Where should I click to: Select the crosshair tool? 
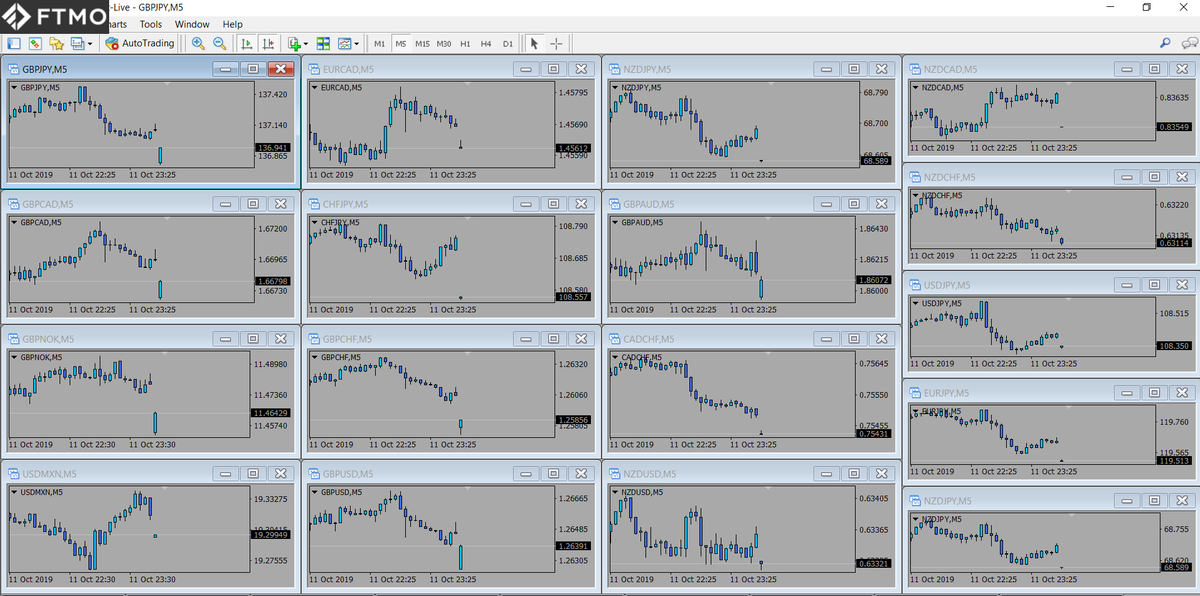[556, 43]
